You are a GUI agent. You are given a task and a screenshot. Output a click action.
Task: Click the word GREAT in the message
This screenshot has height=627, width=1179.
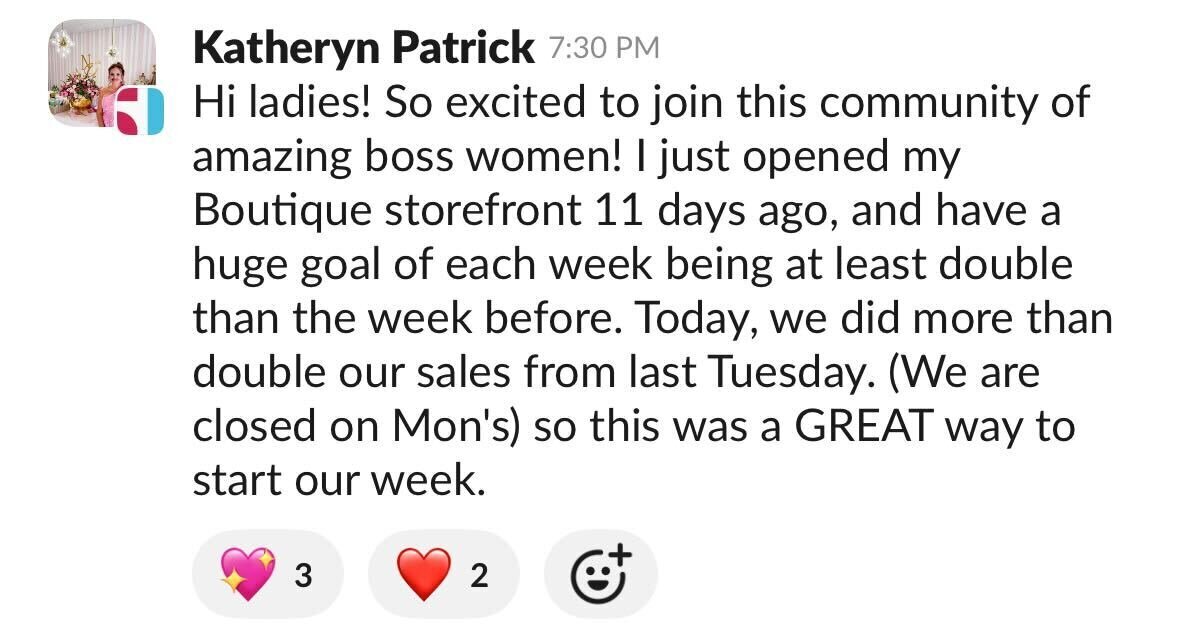[x=863, y=426]
